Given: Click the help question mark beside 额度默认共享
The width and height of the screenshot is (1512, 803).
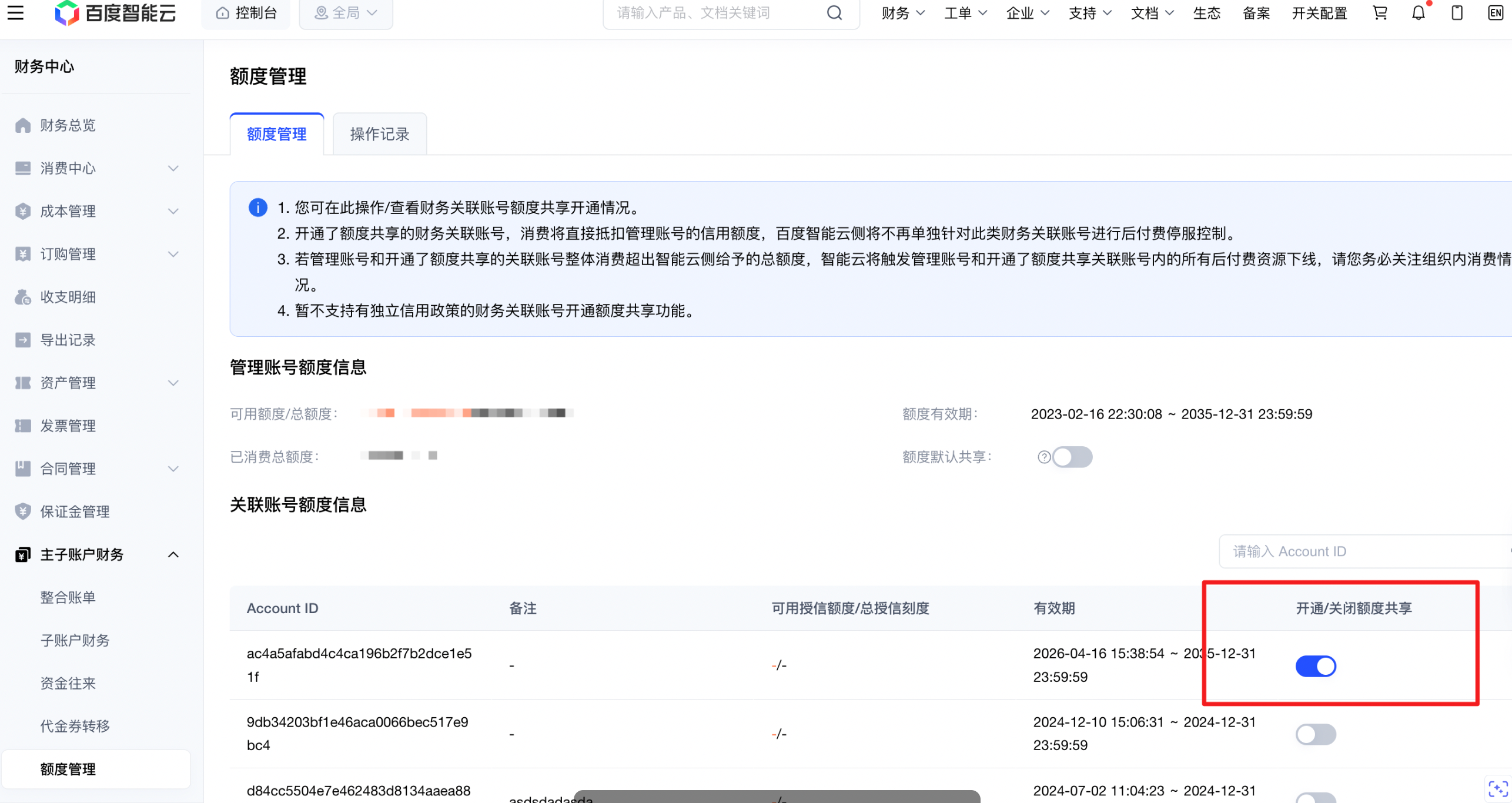Looking at the screenshot, I should (x=1043, y=457).
